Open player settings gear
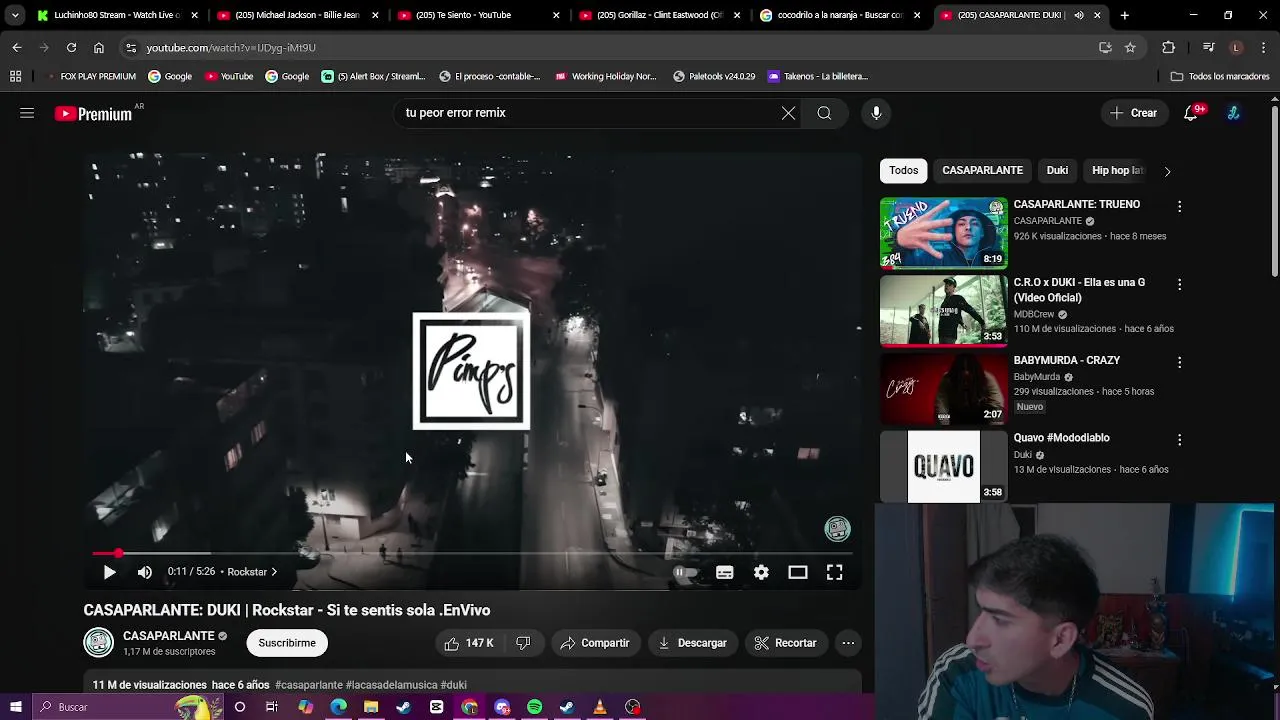Image resolution: width=1280 pixels, height=720 pixels. tap(761, 572)
